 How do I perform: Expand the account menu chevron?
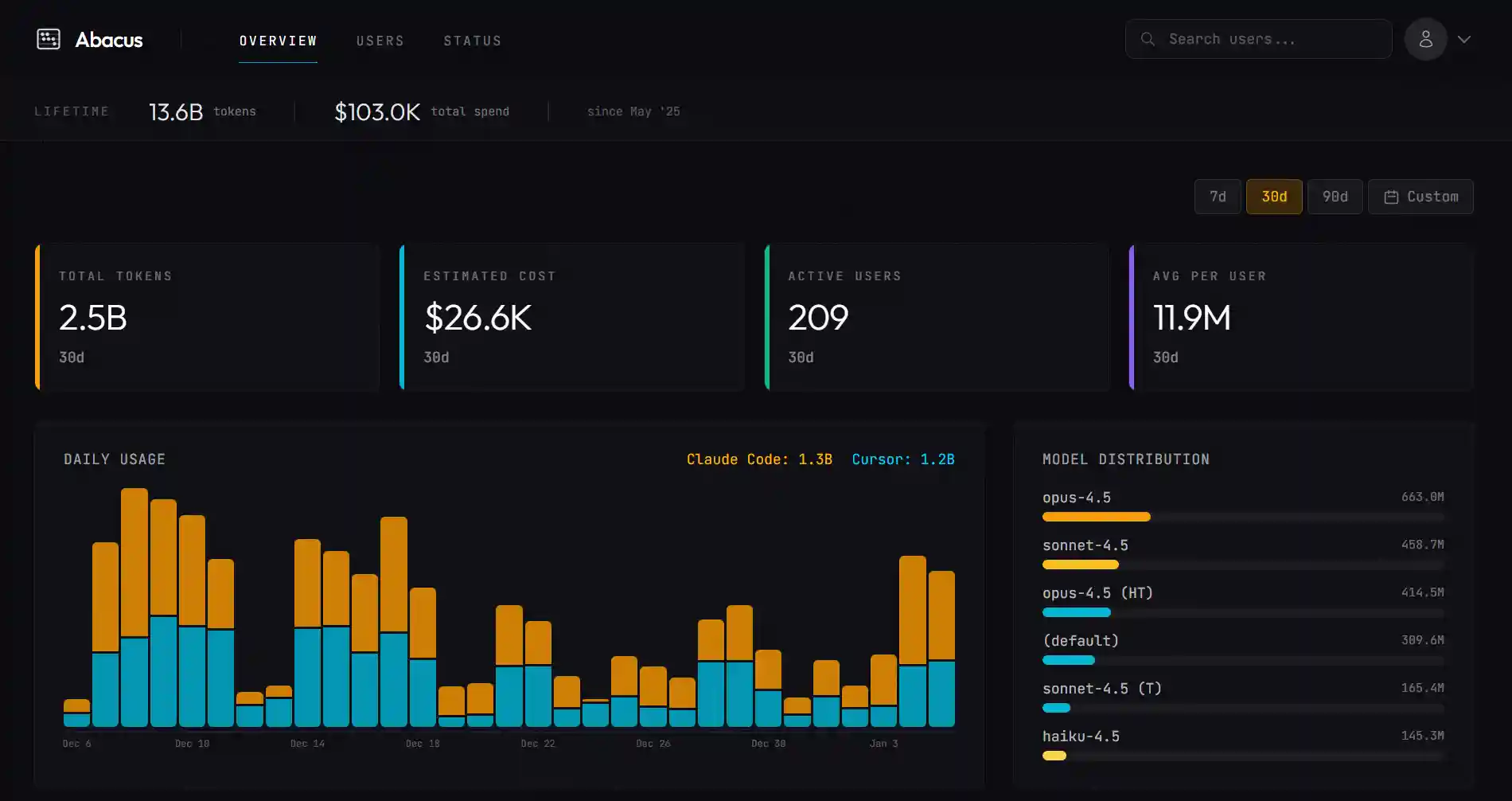coord(1465,39)
